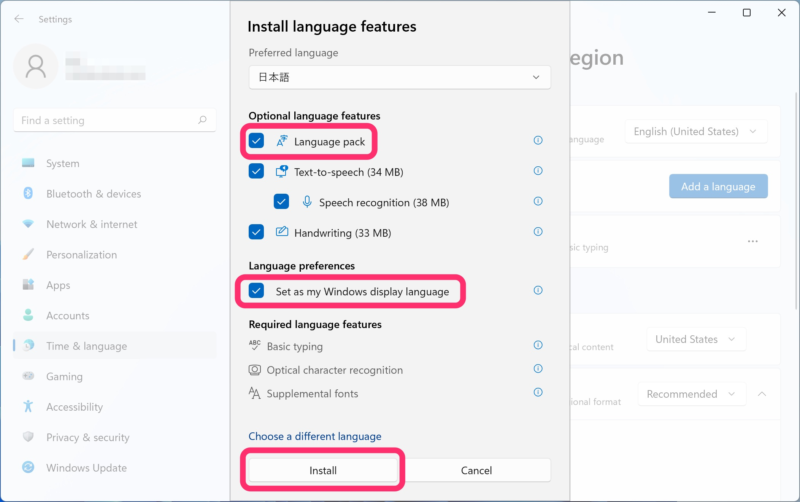800x502 pixels.
Task: Open Personalization settings
Action: click(115, 255)
